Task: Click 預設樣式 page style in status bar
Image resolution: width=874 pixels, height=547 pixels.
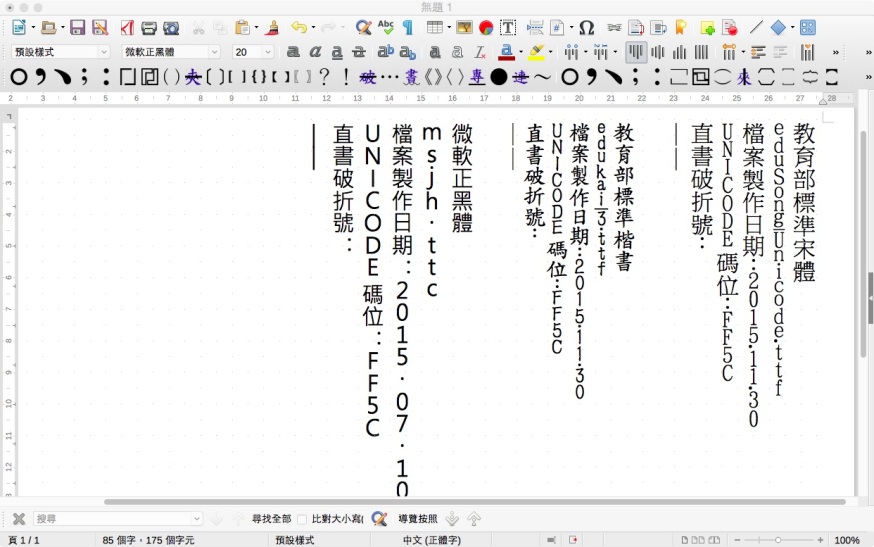Action: click(x=294, y=540)
